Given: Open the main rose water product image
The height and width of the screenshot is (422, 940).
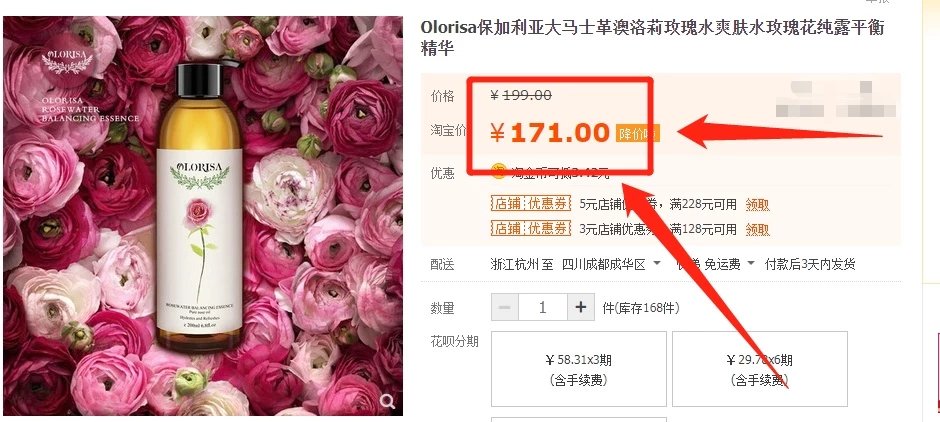Looking at the screenshot, I should tap(203, 216).
